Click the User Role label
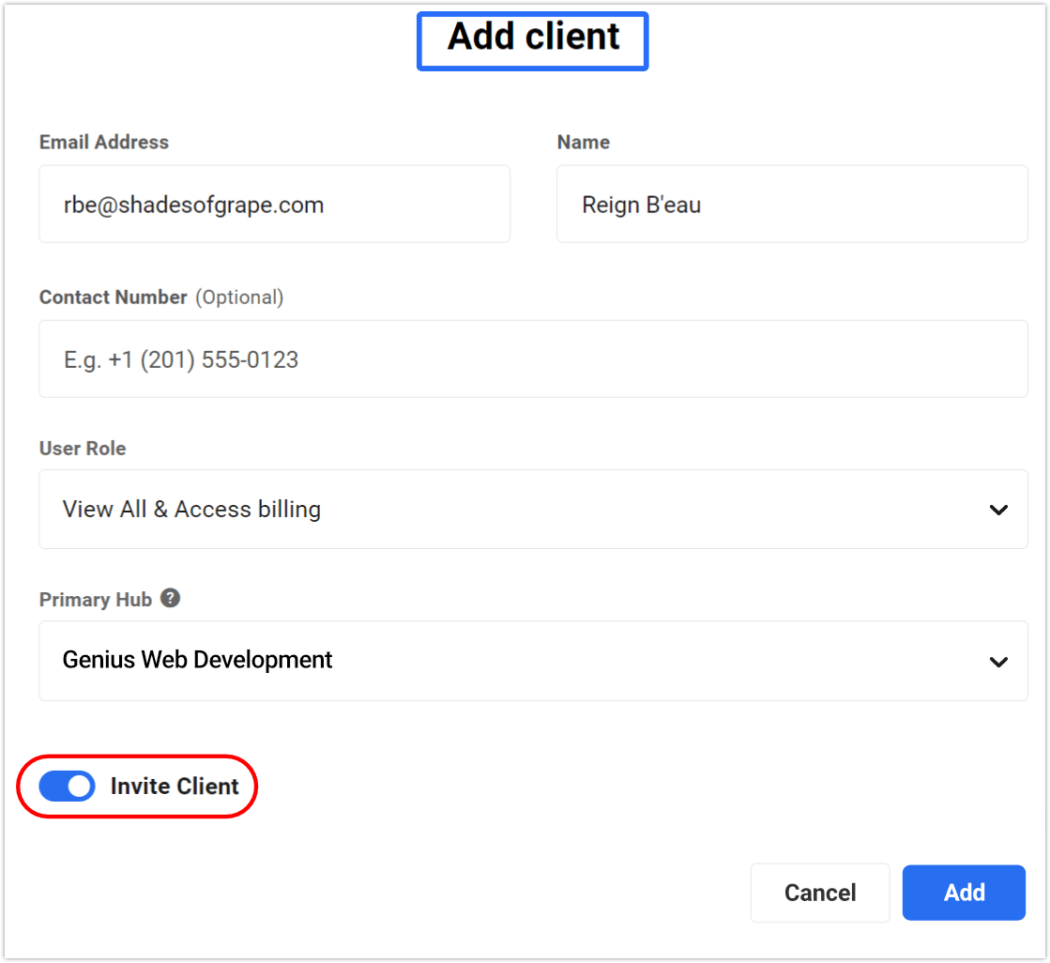Viewport: 1050px width, 963px height. [x=82, y=448]
